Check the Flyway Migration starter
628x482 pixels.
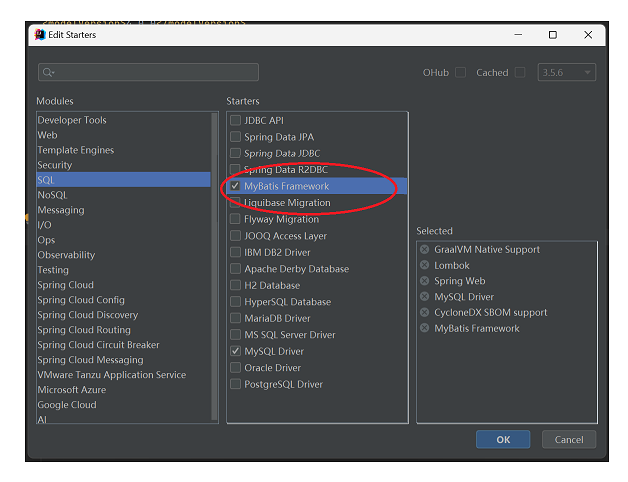click(236, 219)
